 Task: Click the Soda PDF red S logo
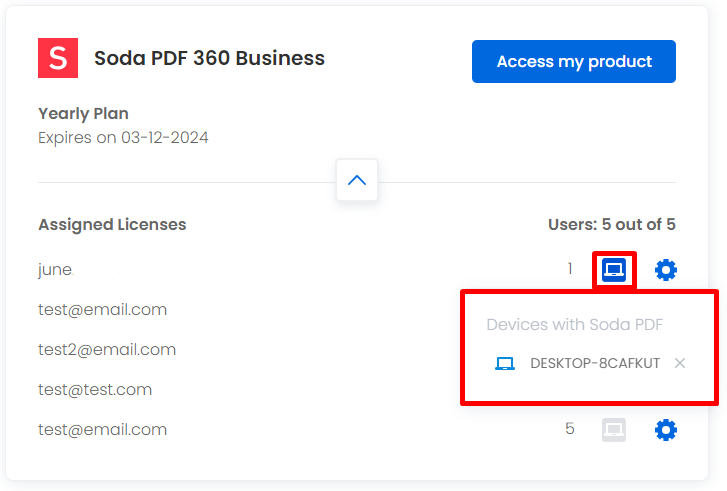pyautogui.click(x=58, y=58)
